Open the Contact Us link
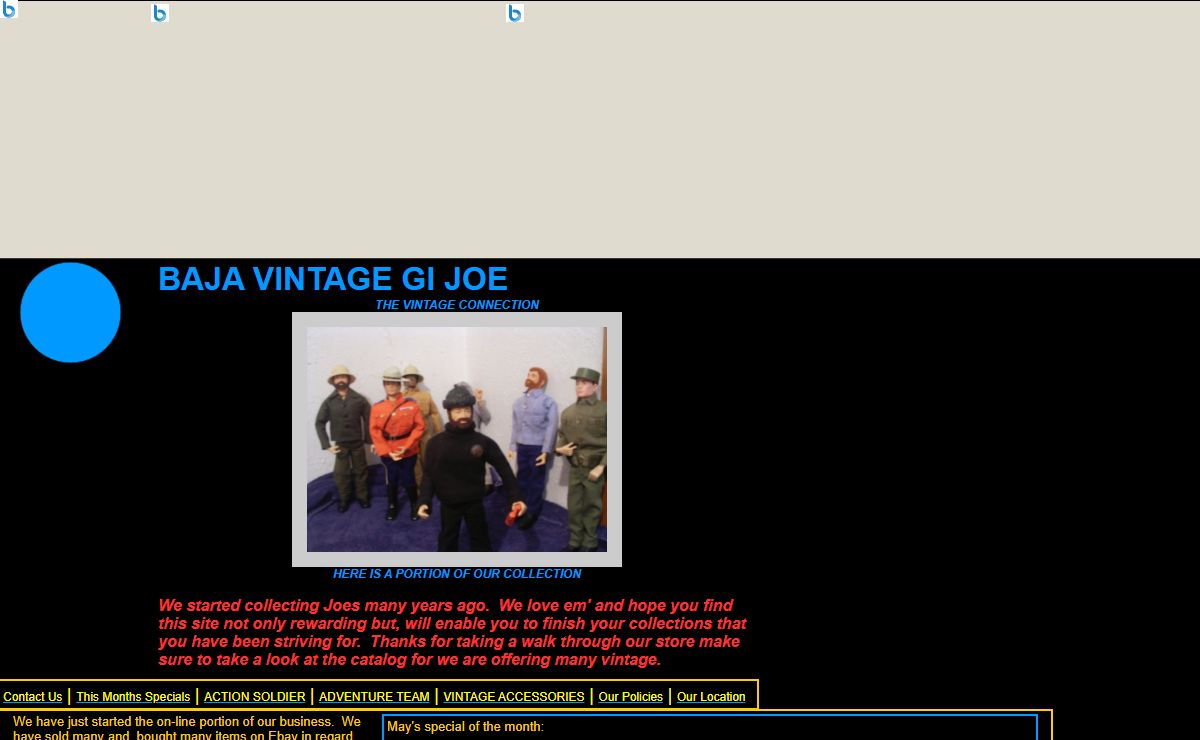This screenshot has width=1200, height=740. click(x=33, y=697)
